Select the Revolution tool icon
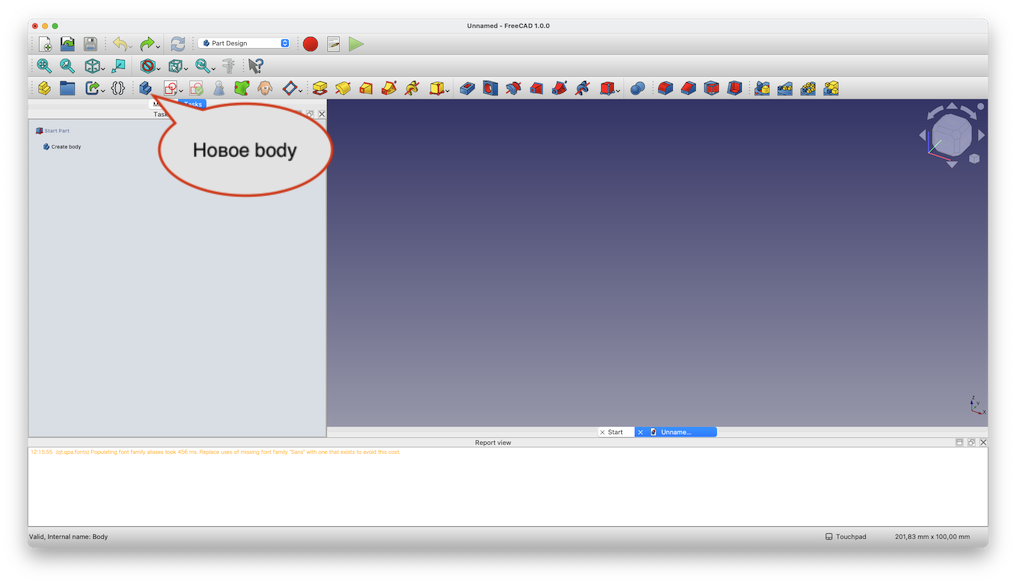 [x=343, y=88]
